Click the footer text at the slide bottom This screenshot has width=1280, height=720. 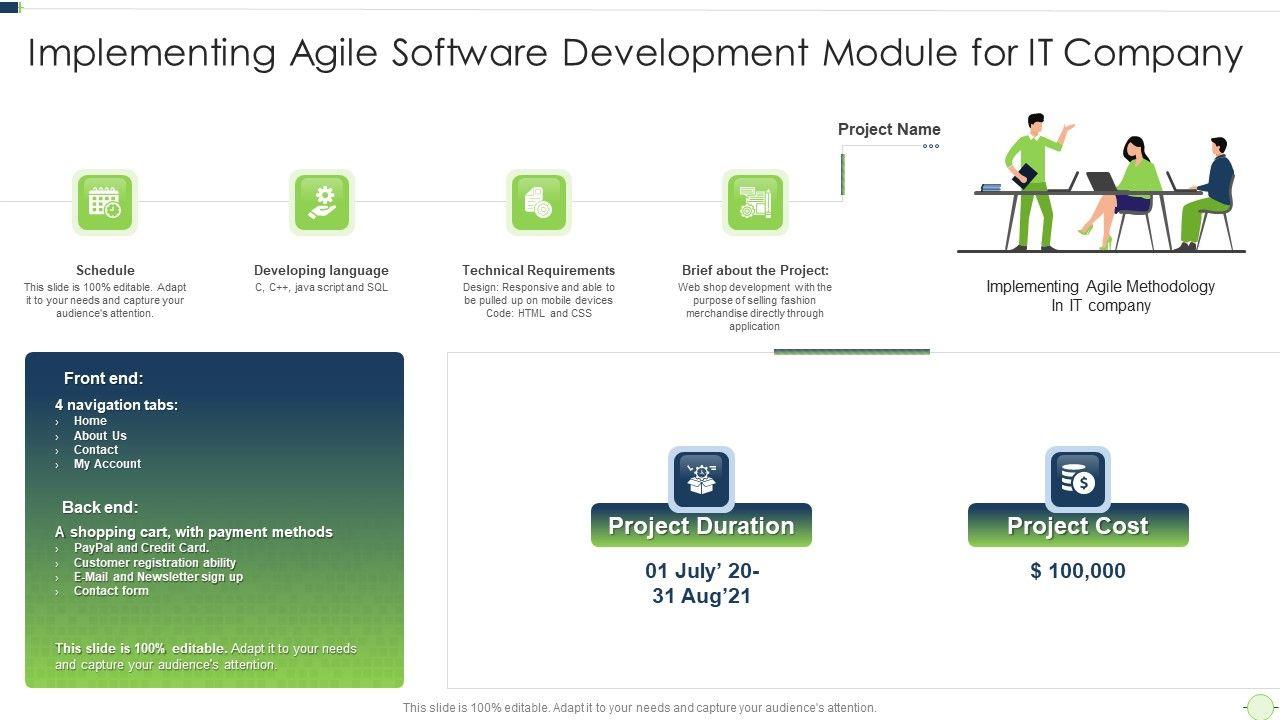pos(640,708)
